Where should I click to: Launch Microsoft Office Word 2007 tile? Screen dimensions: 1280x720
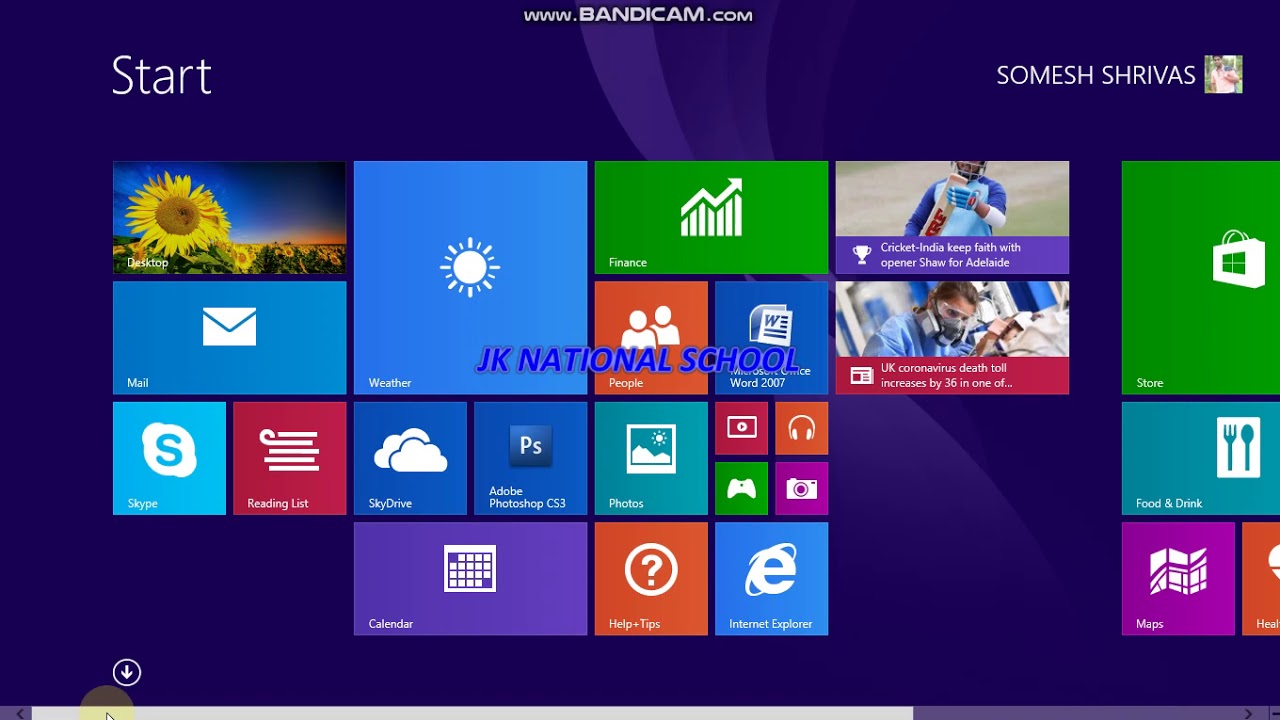772,338
